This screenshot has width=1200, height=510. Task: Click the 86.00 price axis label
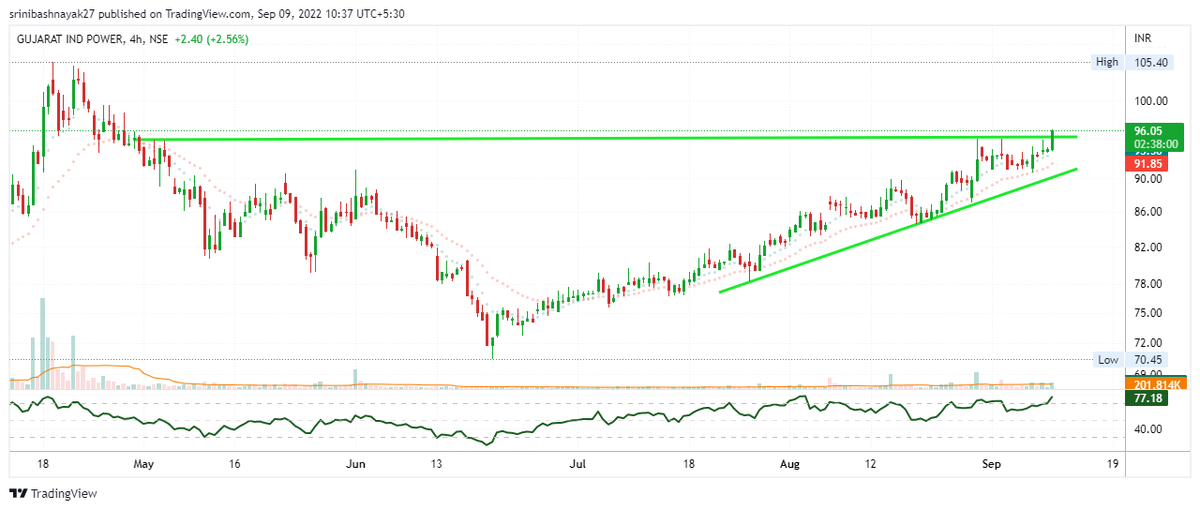point(1148,212)
